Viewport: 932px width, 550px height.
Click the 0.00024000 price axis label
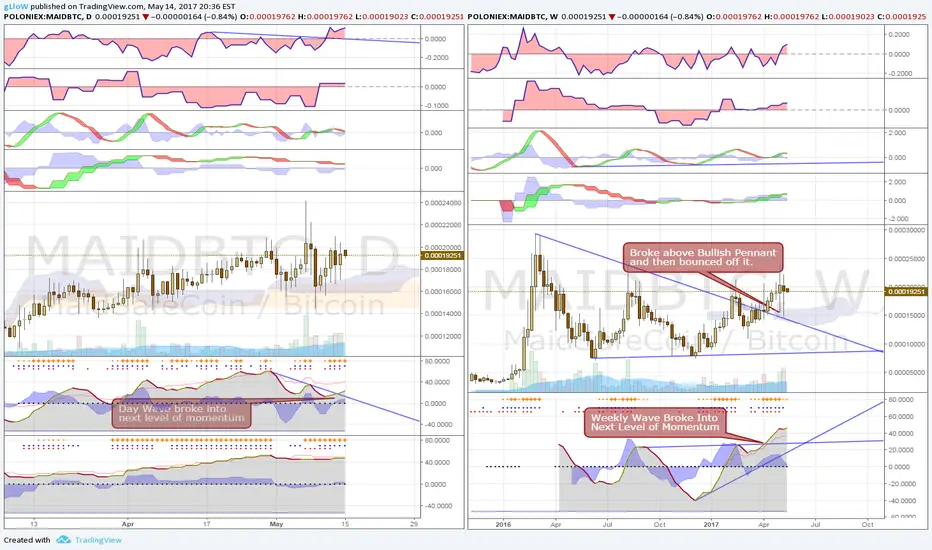coord(443,203)
